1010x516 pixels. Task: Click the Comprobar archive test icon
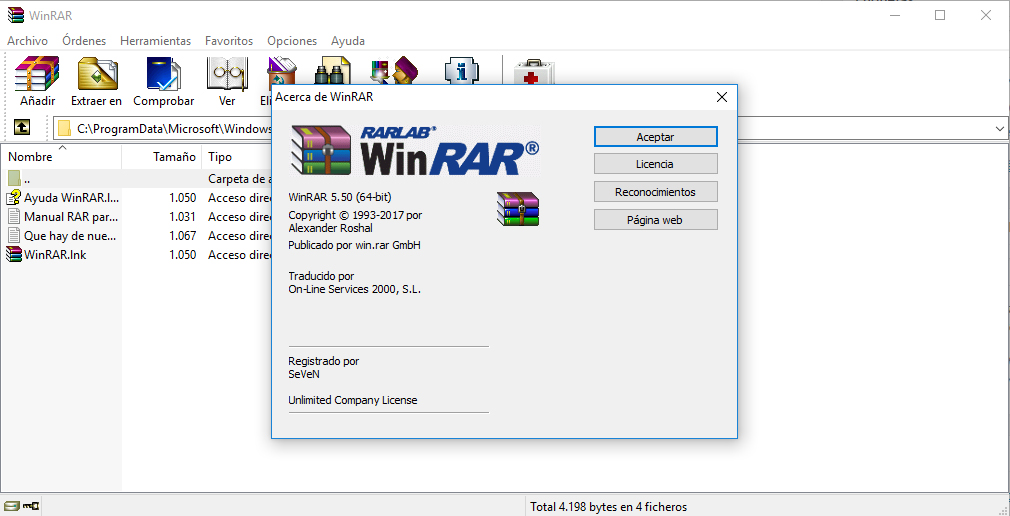164,73
